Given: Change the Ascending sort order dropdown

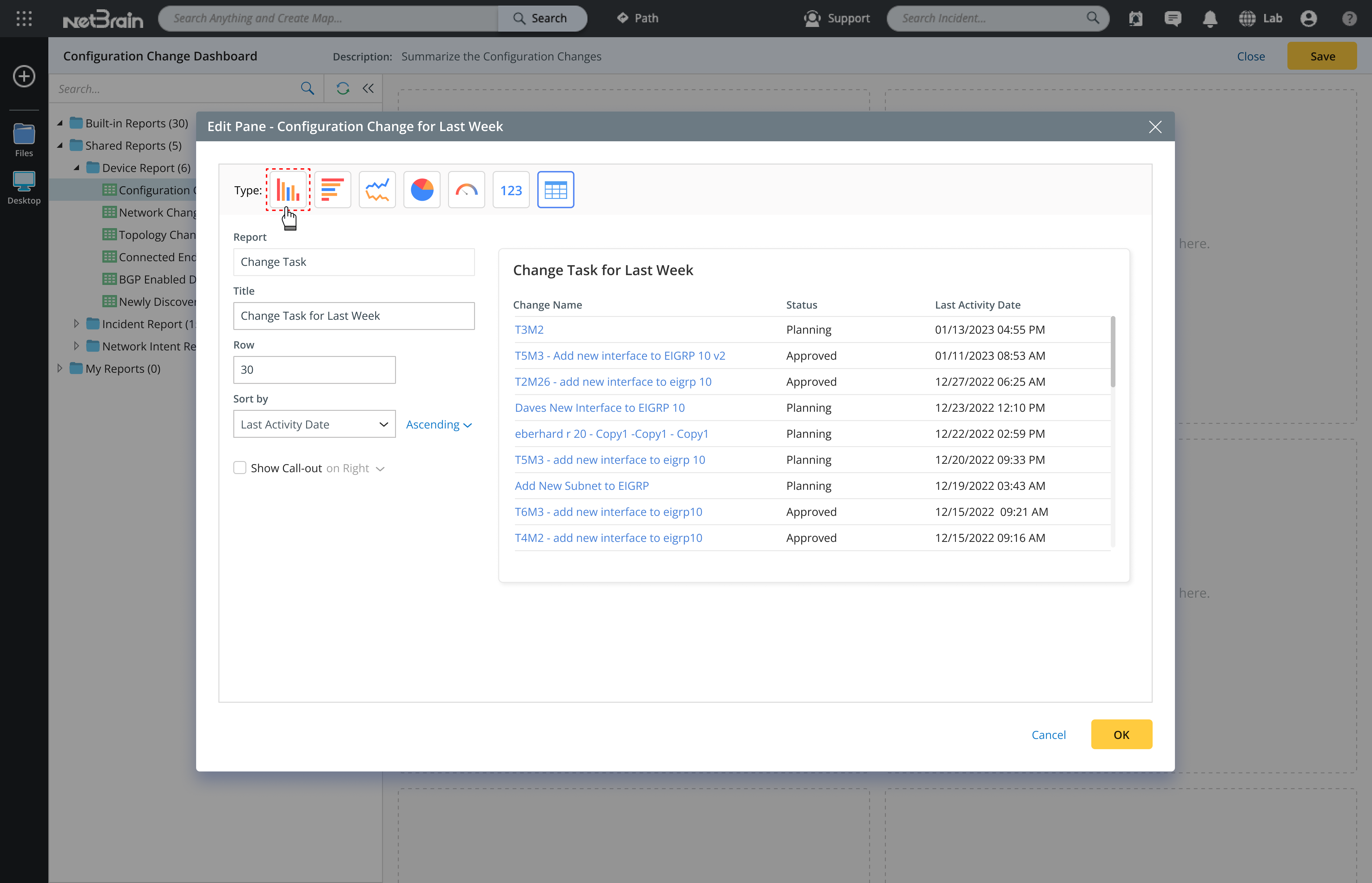Looking at the screenshot, I should [x=439, y=424].
